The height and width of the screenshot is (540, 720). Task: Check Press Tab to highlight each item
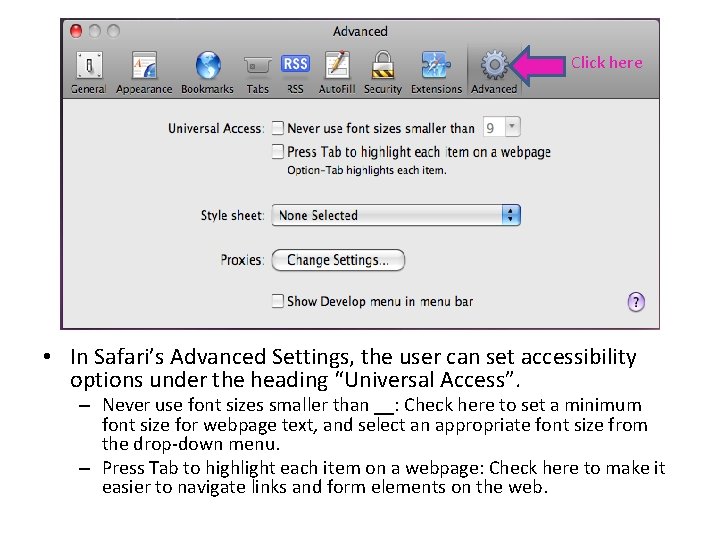click(x=278, y=152)
